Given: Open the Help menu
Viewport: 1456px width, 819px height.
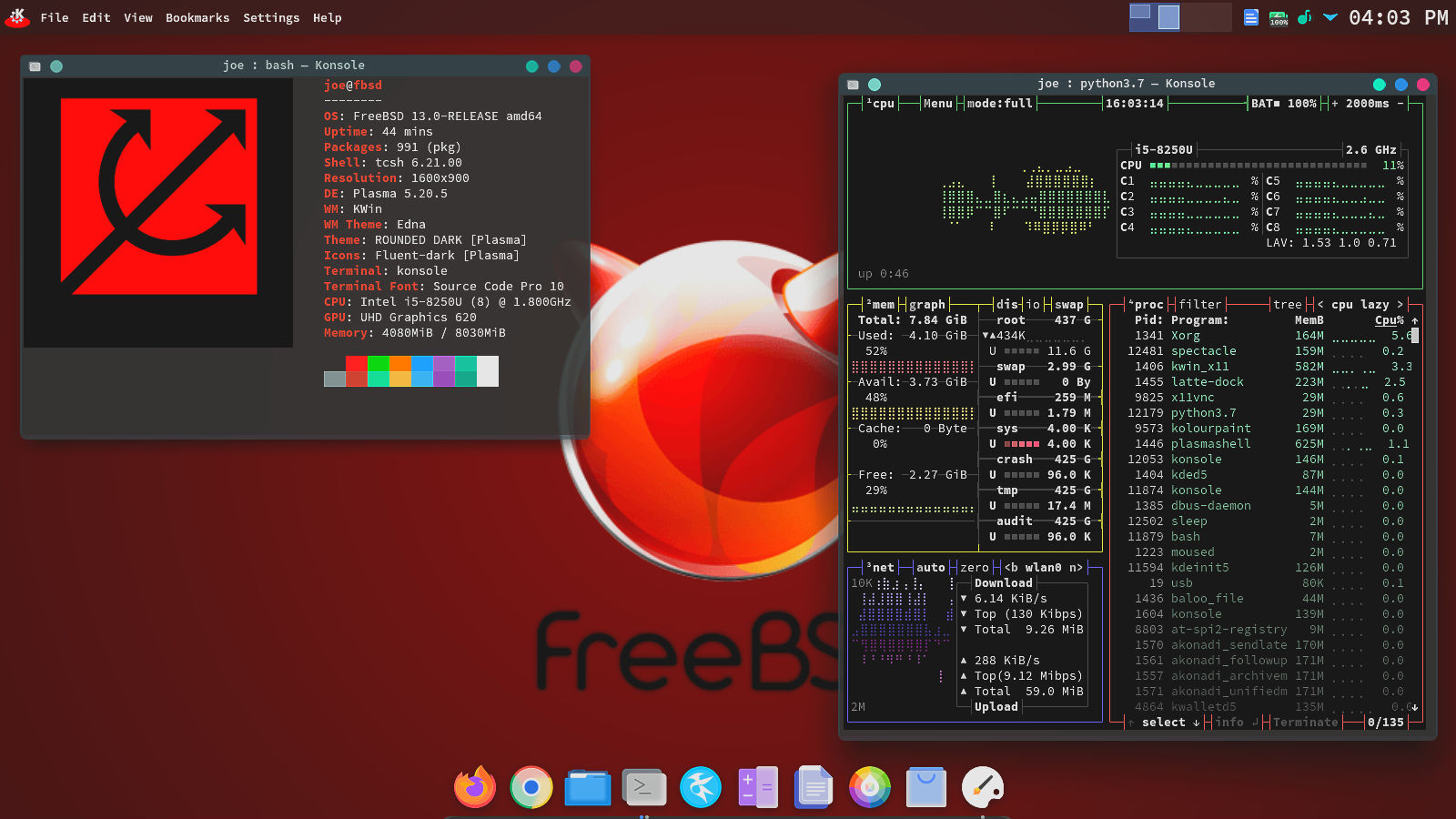Looking at the screenshot, I should tap(328, 17).
